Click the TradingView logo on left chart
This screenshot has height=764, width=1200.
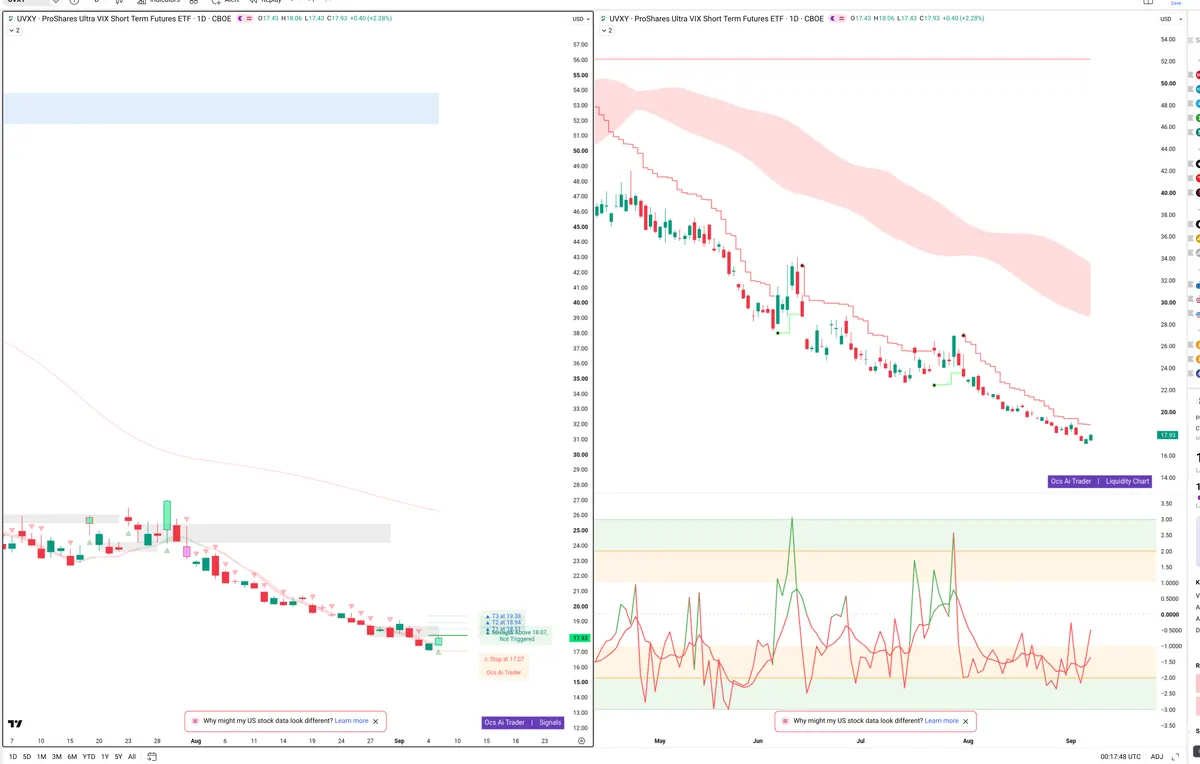coord(15,723)
